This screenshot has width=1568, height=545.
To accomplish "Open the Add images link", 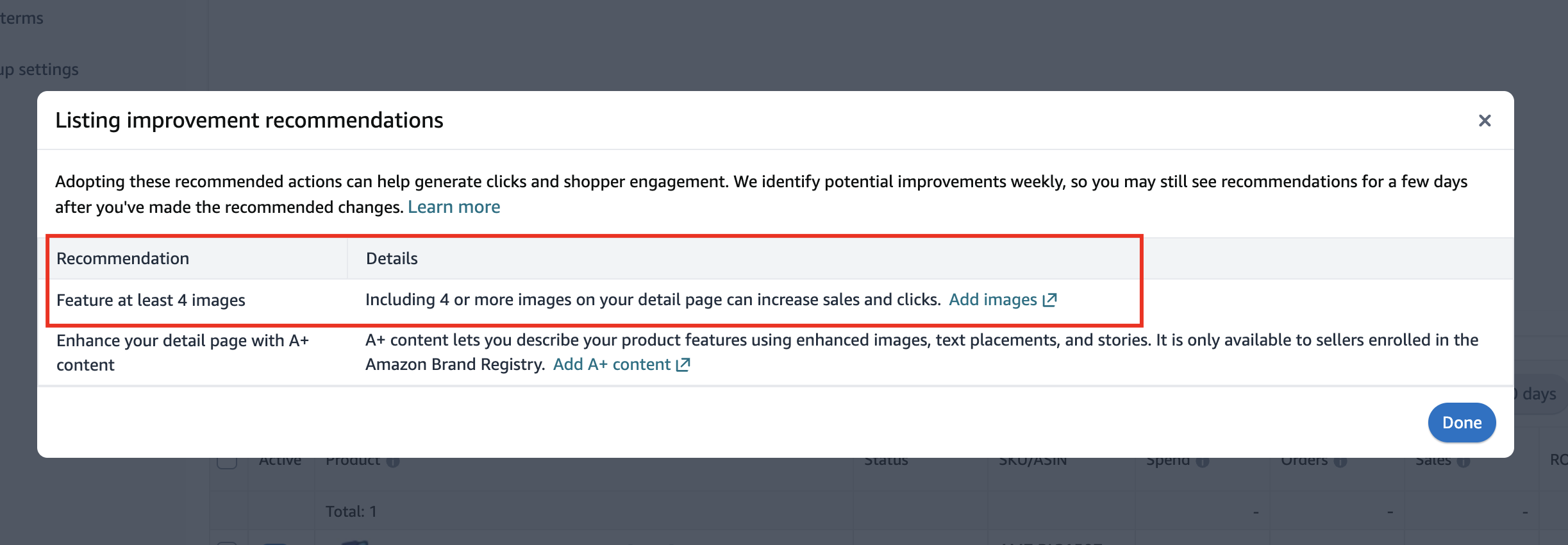I will coord(992,299).
